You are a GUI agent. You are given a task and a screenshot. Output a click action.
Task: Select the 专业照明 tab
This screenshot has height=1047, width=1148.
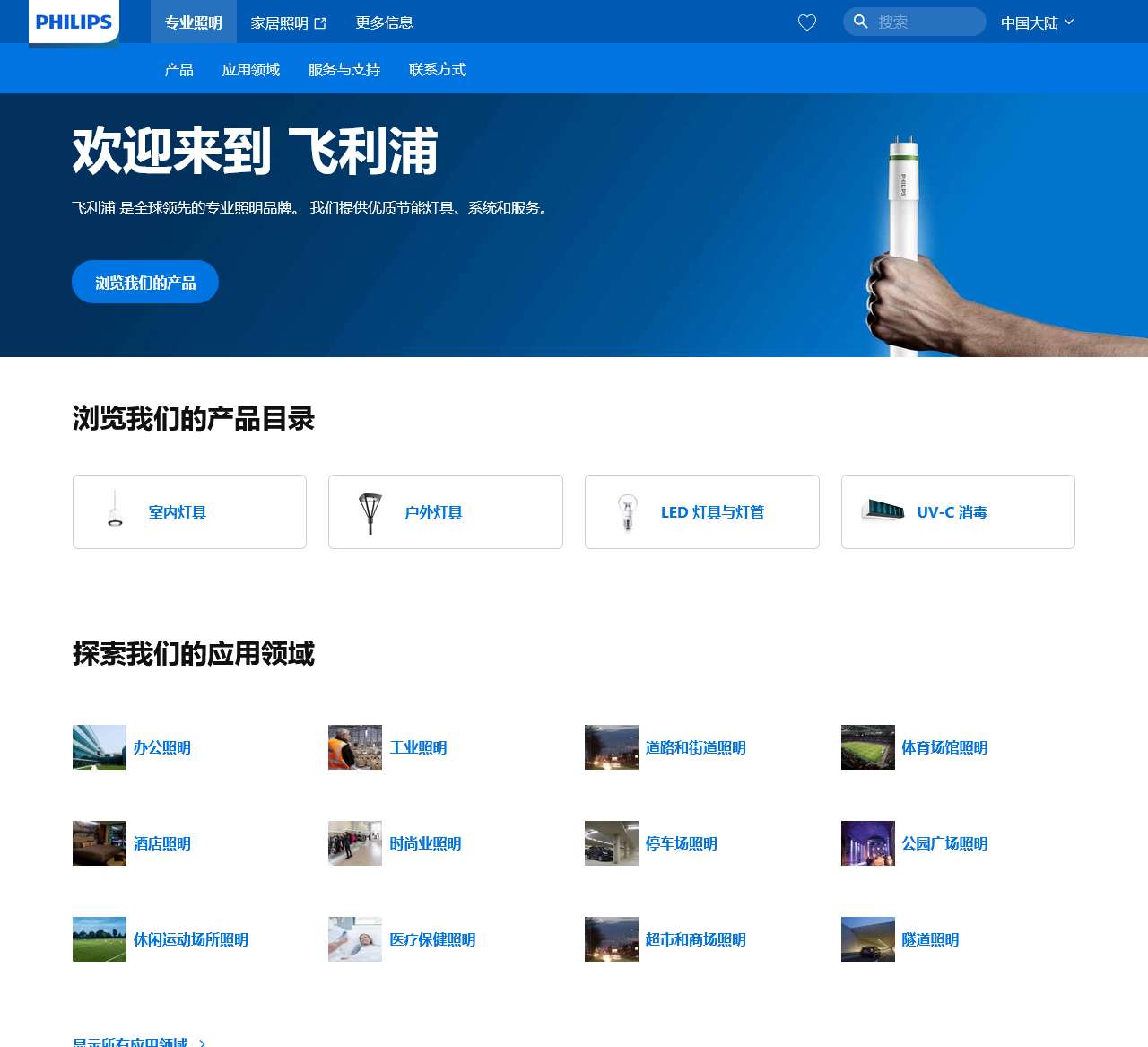pos(194,22)
